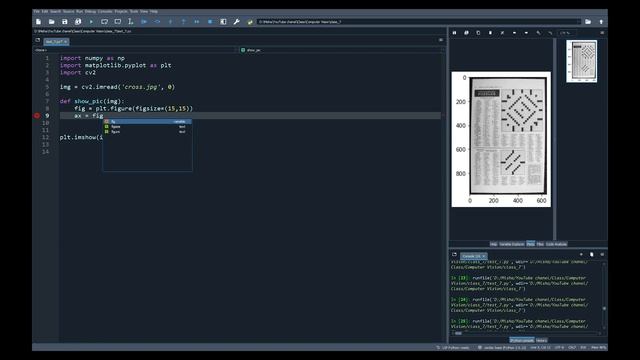Image resolution: width=640 pixels, height=360 pixels.
Task: Interrupt kernel icon in console
Action: pos(581,254)
